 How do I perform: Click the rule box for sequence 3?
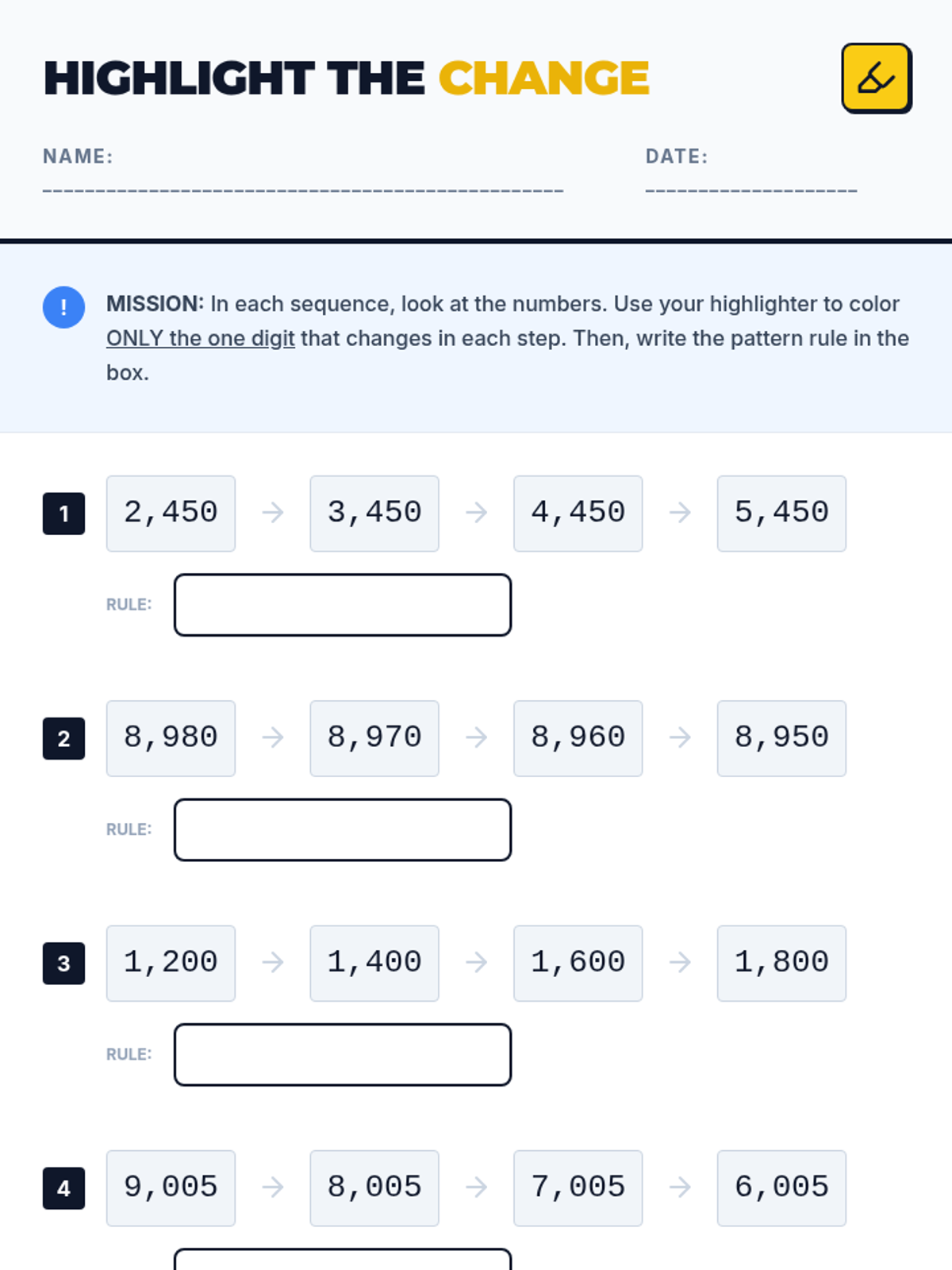(x=343, y=1054)
